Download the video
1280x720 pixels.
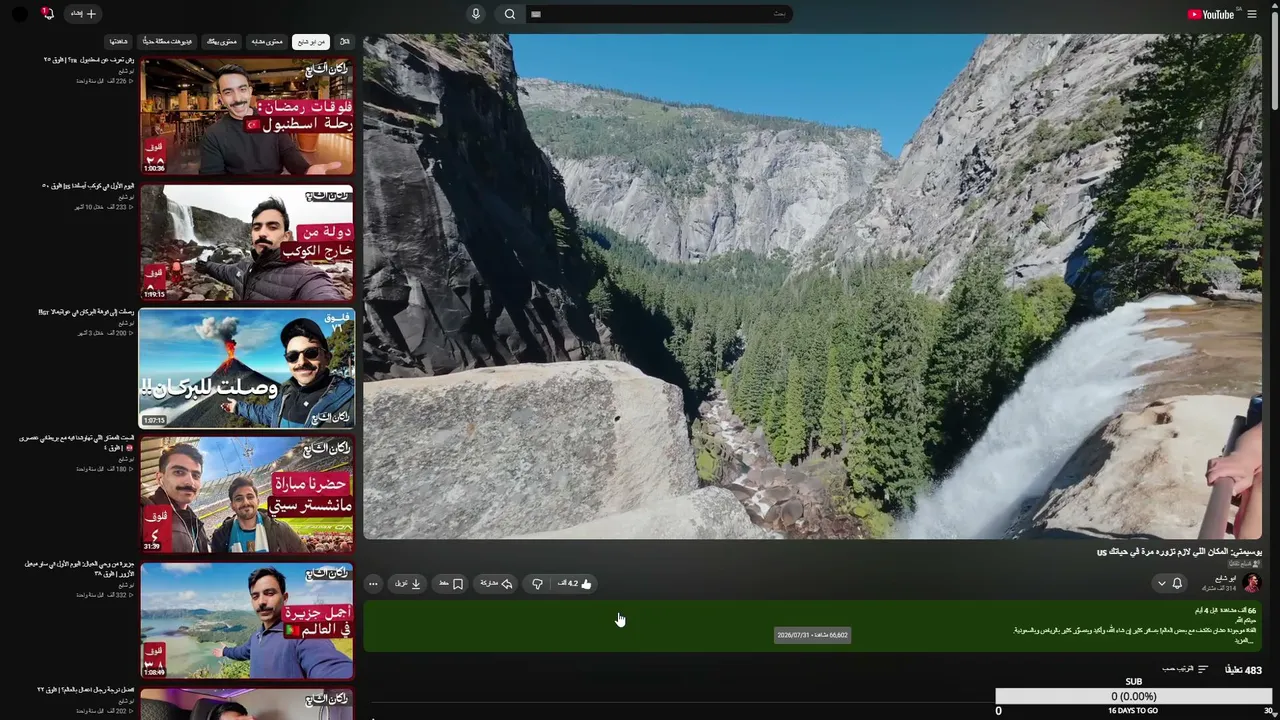408,584
